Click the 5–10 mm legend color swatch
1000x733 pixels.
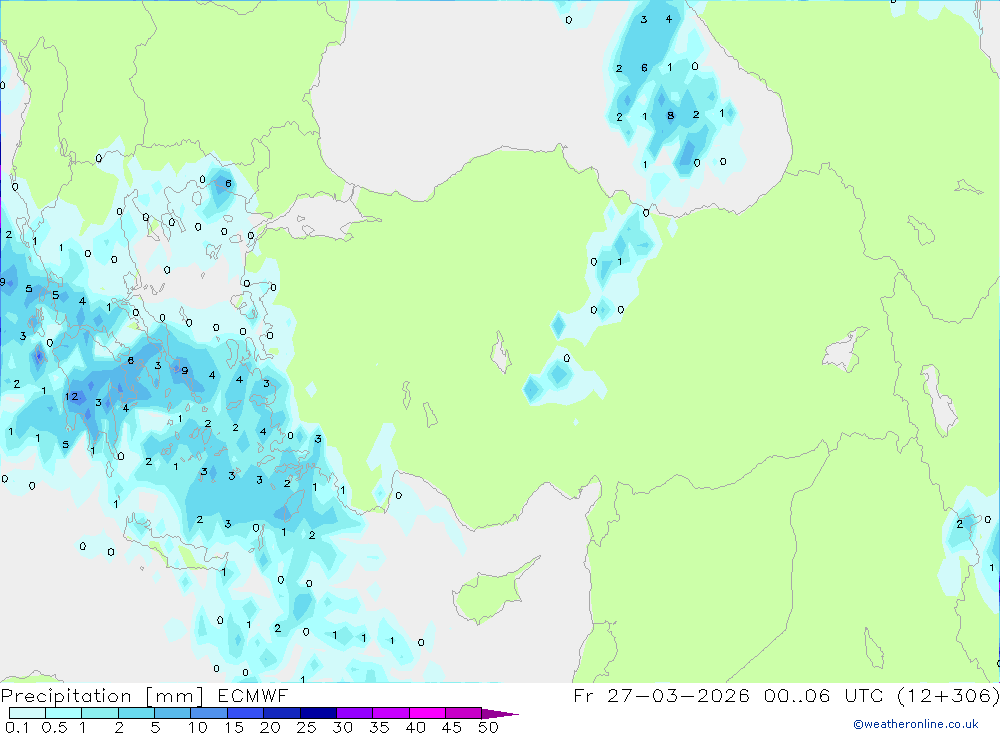tap(172, 713)
